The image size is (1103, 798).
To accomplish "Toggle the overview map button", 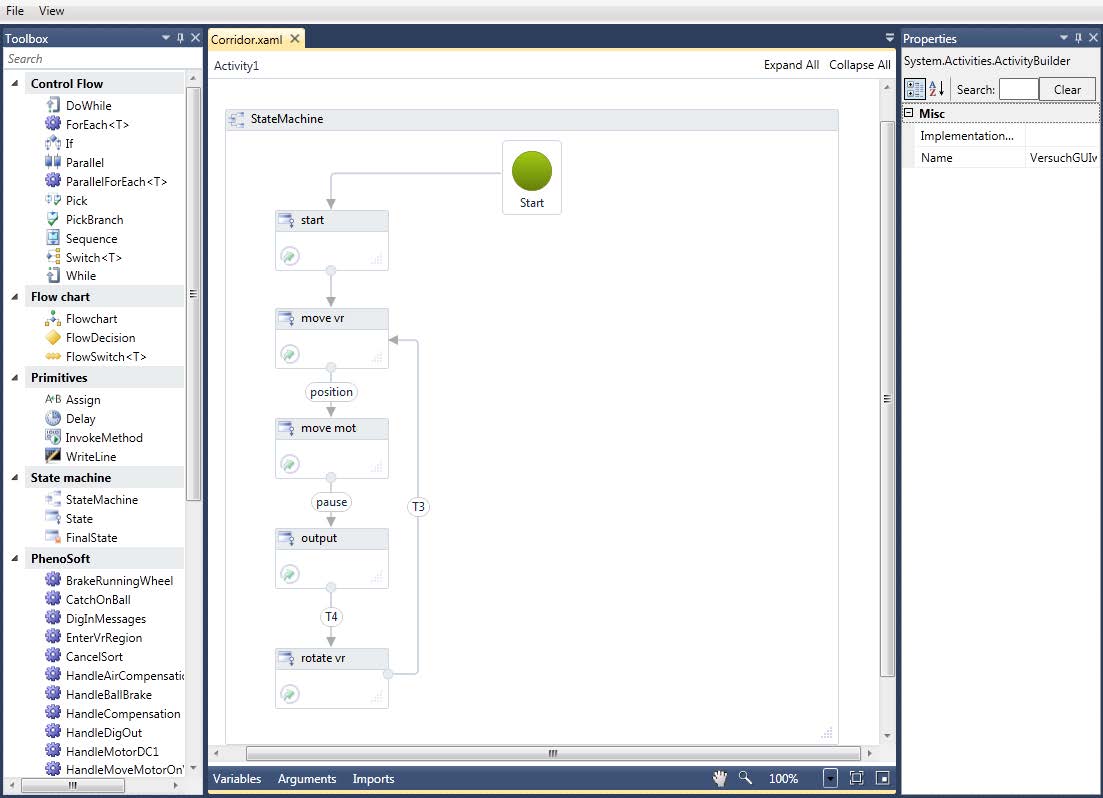I will (x=882, y=778).
